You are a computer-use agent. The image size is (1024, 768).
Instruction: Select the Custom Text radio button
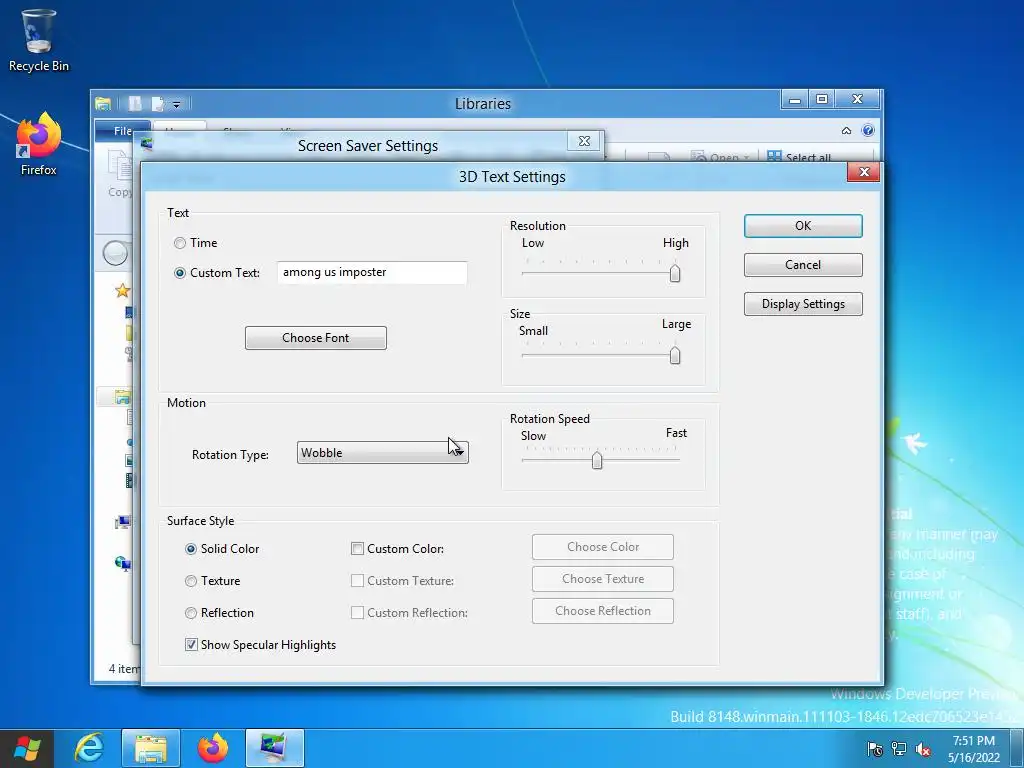coord(180,273)
